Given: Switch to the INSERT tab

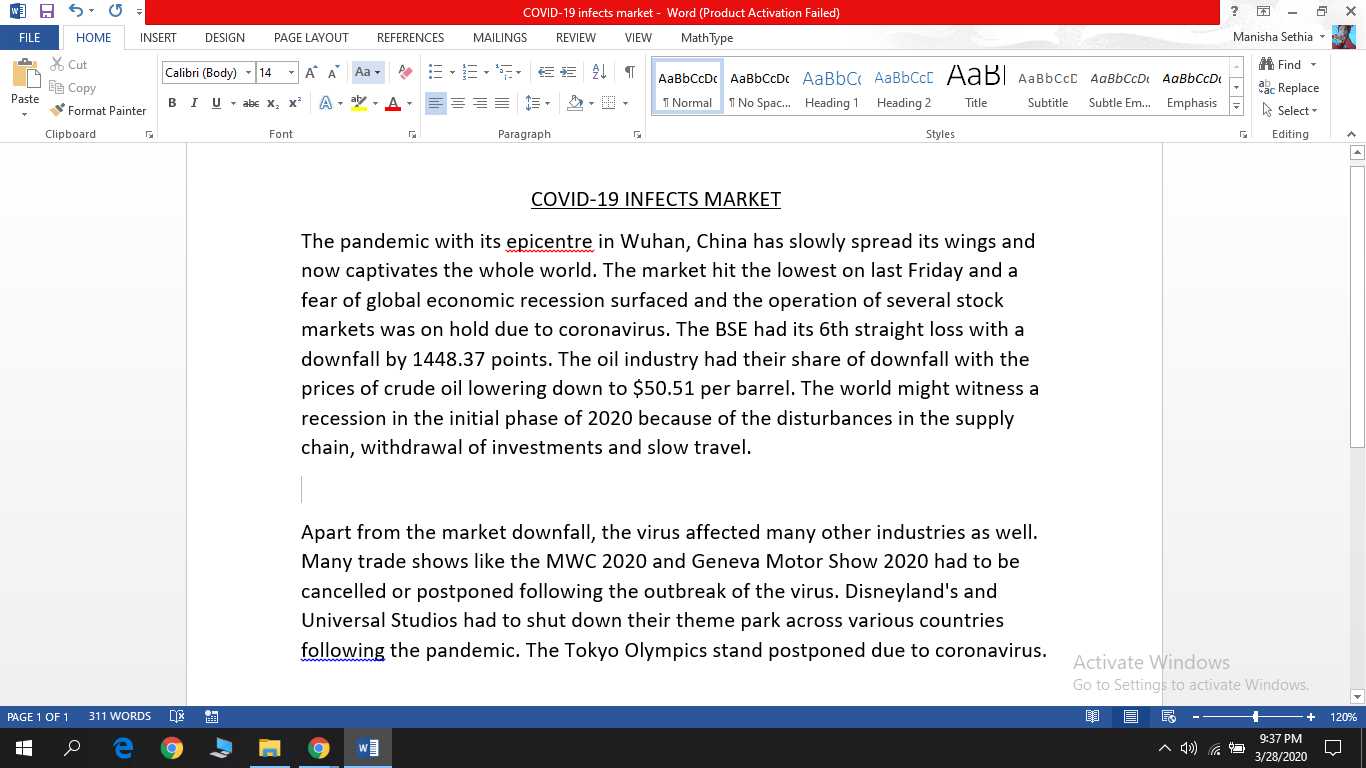Looking at the screenshot, I should tap(158, 38).
